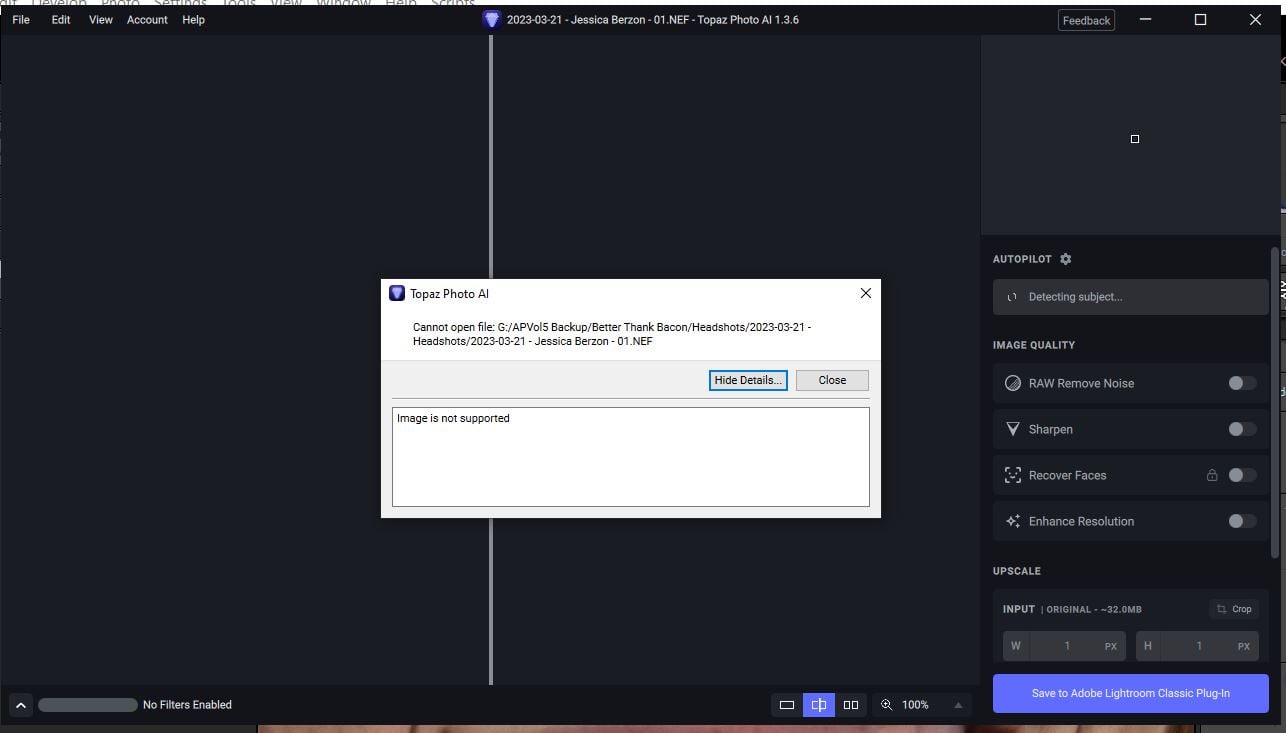Image resolution: width=1286 pixels, height=733 pixels.
Task: Click the Enhance Resolution sparkle icon
Action: (1012, 521)
